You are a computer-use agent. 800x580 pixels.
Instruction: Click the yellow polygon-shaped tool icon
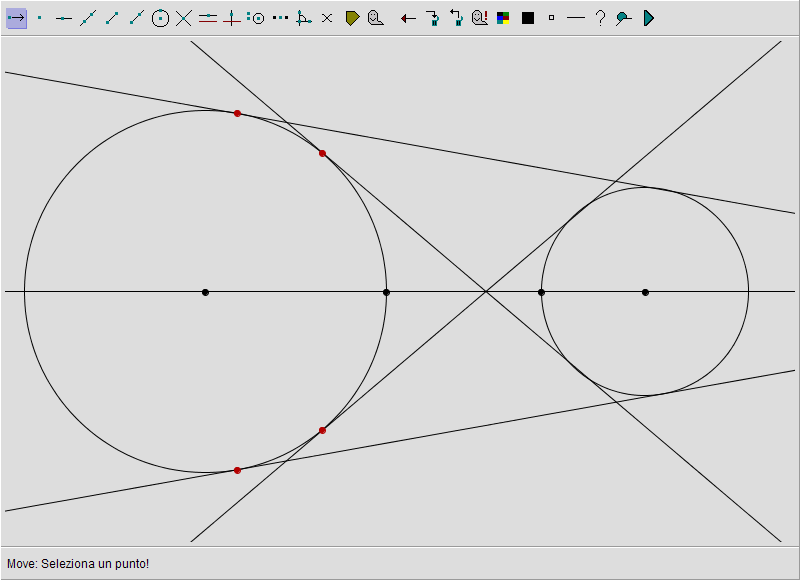[352, 18]
